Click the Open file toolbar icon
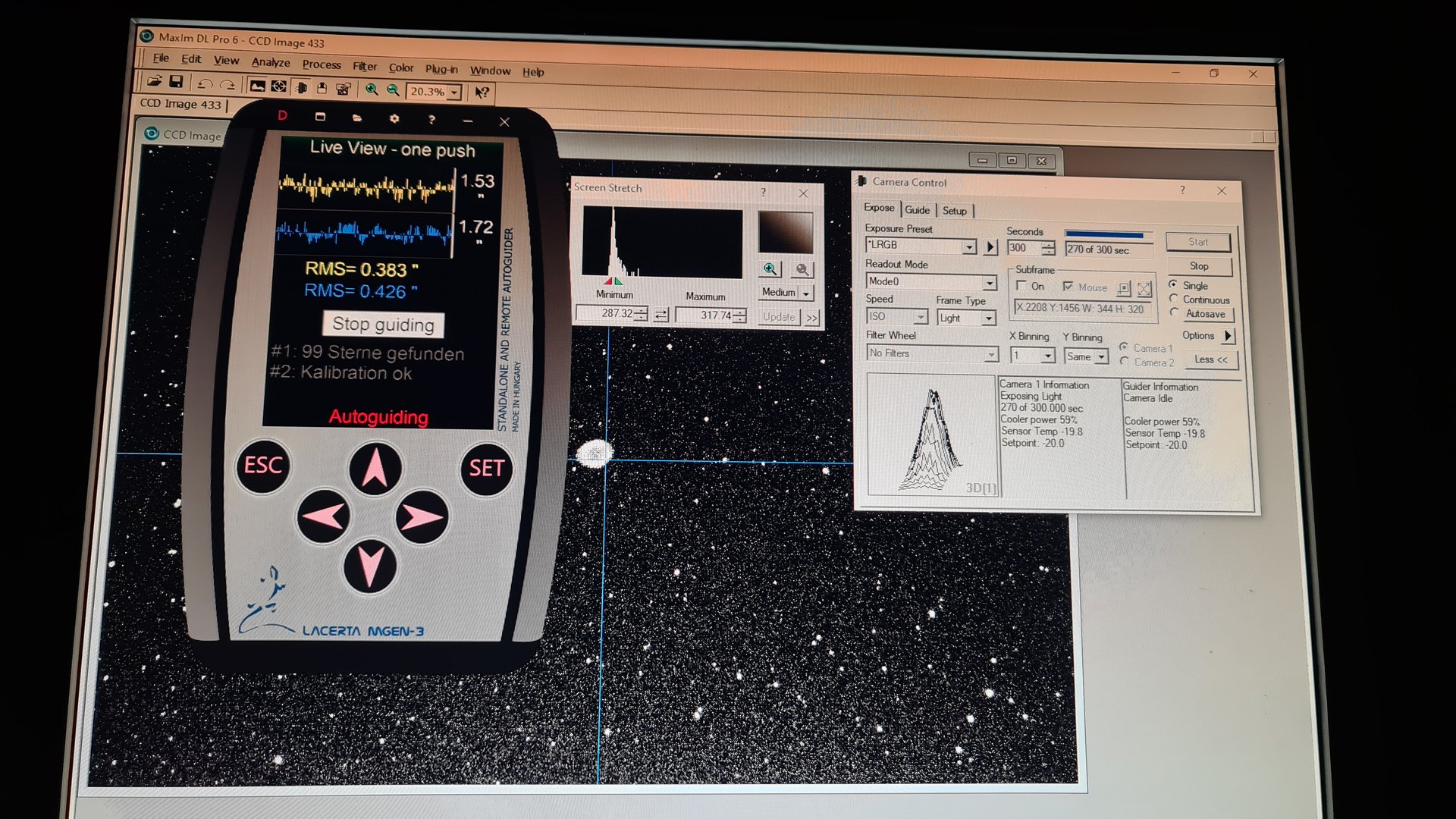 coord(154,81)
